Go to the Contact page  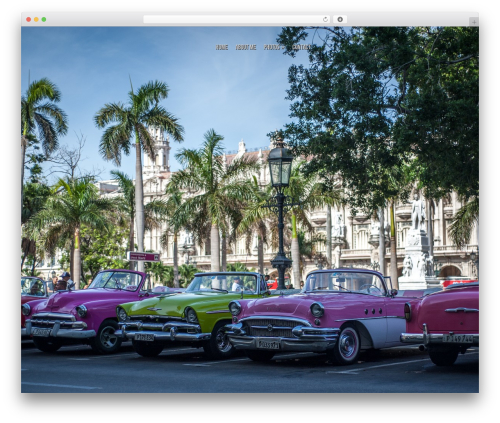click(301, 47)
